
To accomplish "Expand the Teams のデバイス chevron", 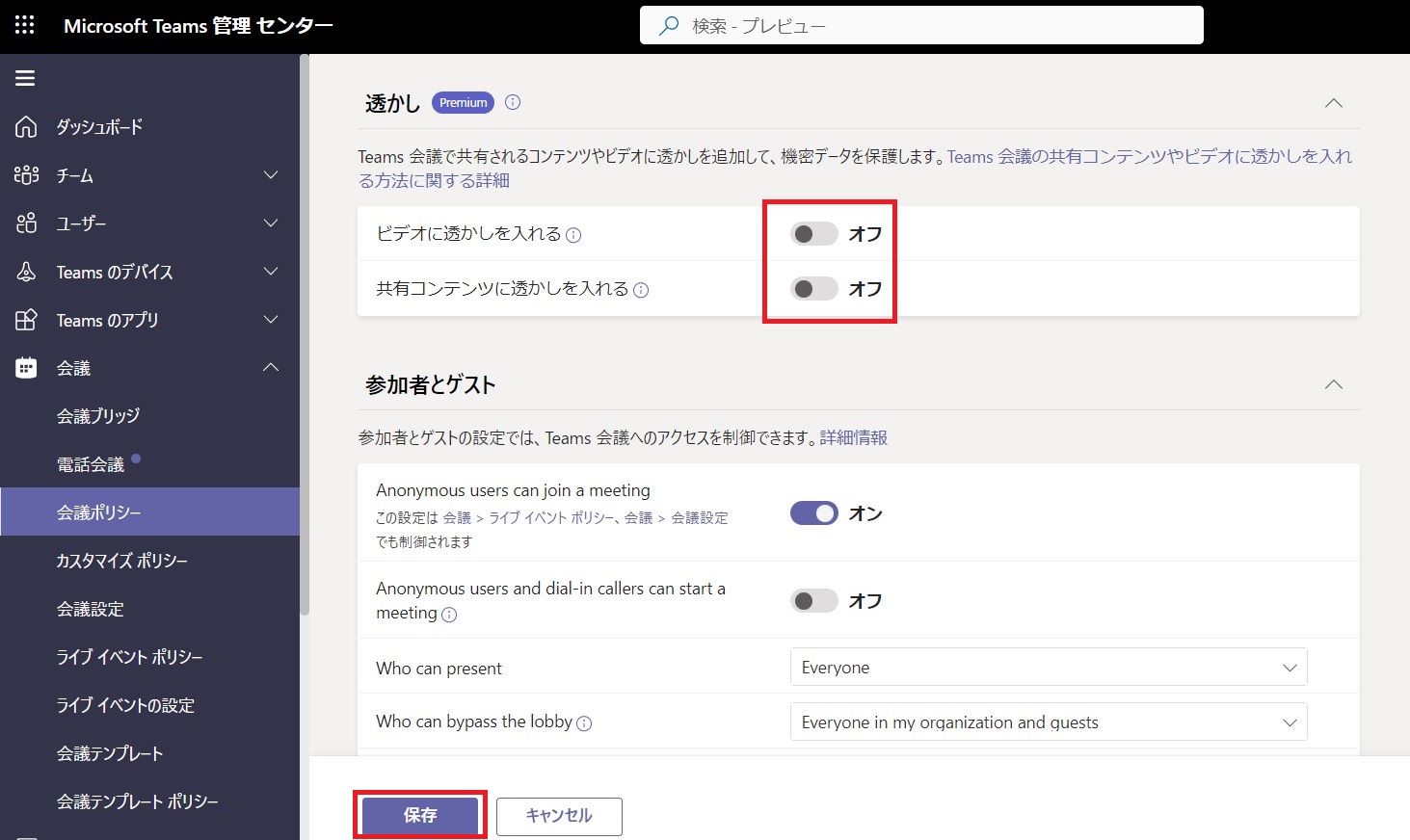I will (x=271, y=272).
